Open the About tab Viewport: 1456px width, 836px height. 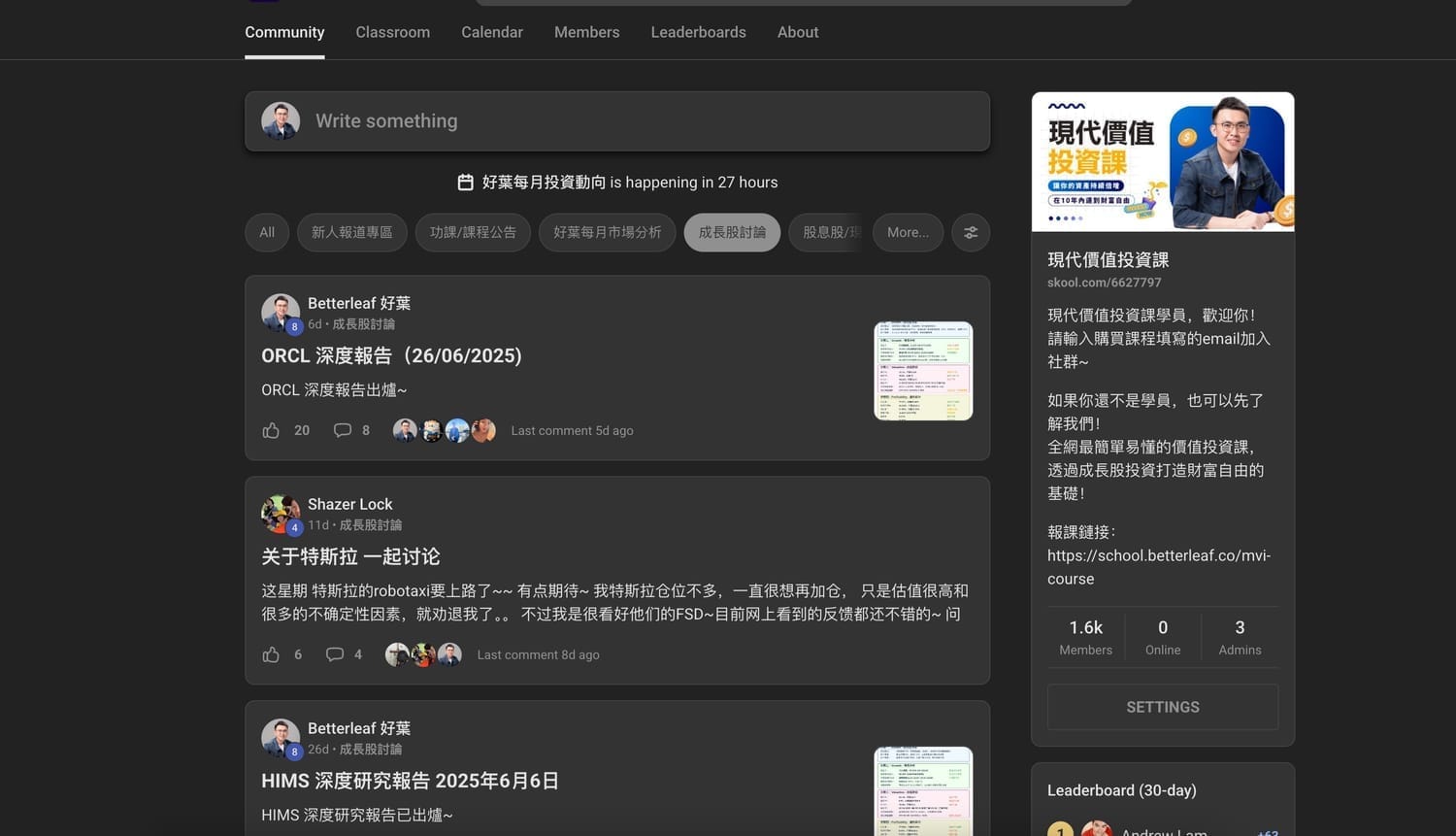coord(798,32)
